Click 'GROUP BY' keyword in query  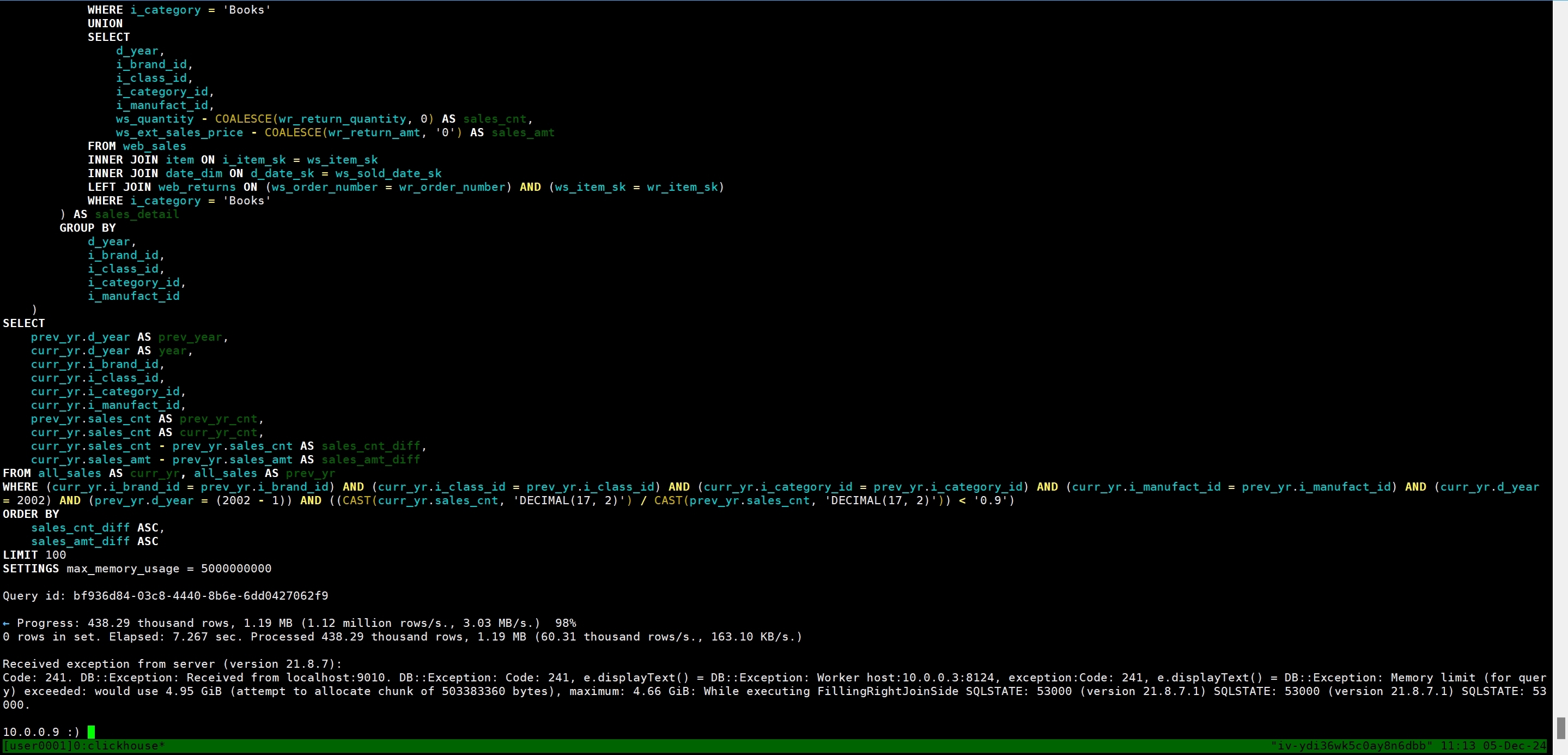(88, 228)
